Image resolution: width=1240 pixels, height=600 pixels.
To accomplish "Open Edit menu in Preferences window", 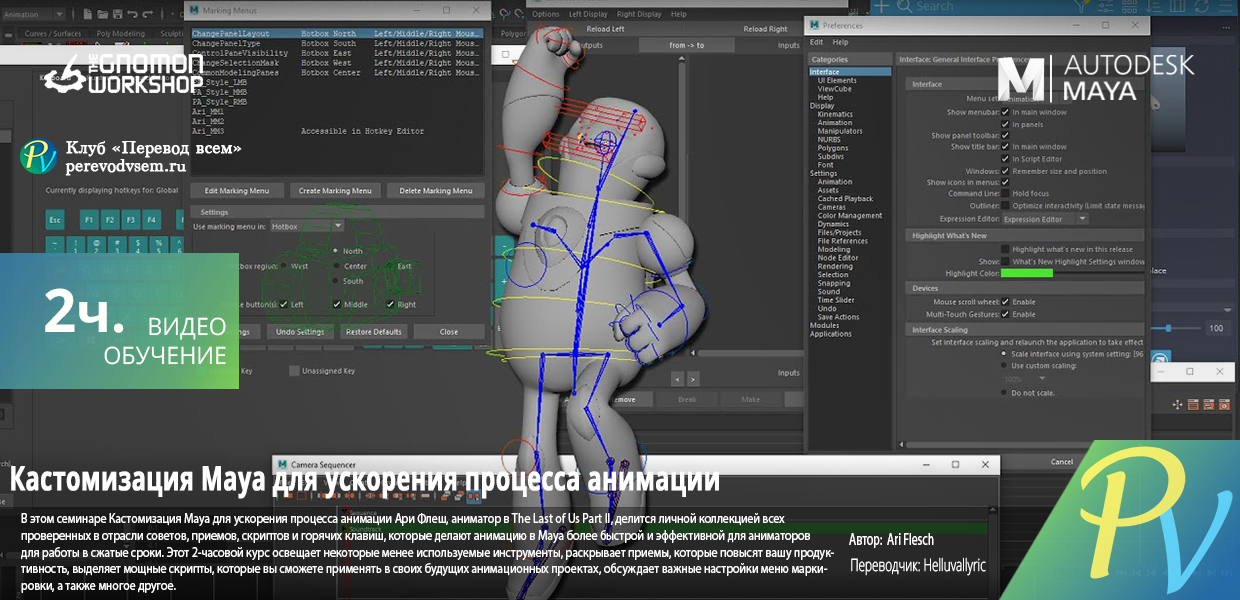I will [817, 42].
